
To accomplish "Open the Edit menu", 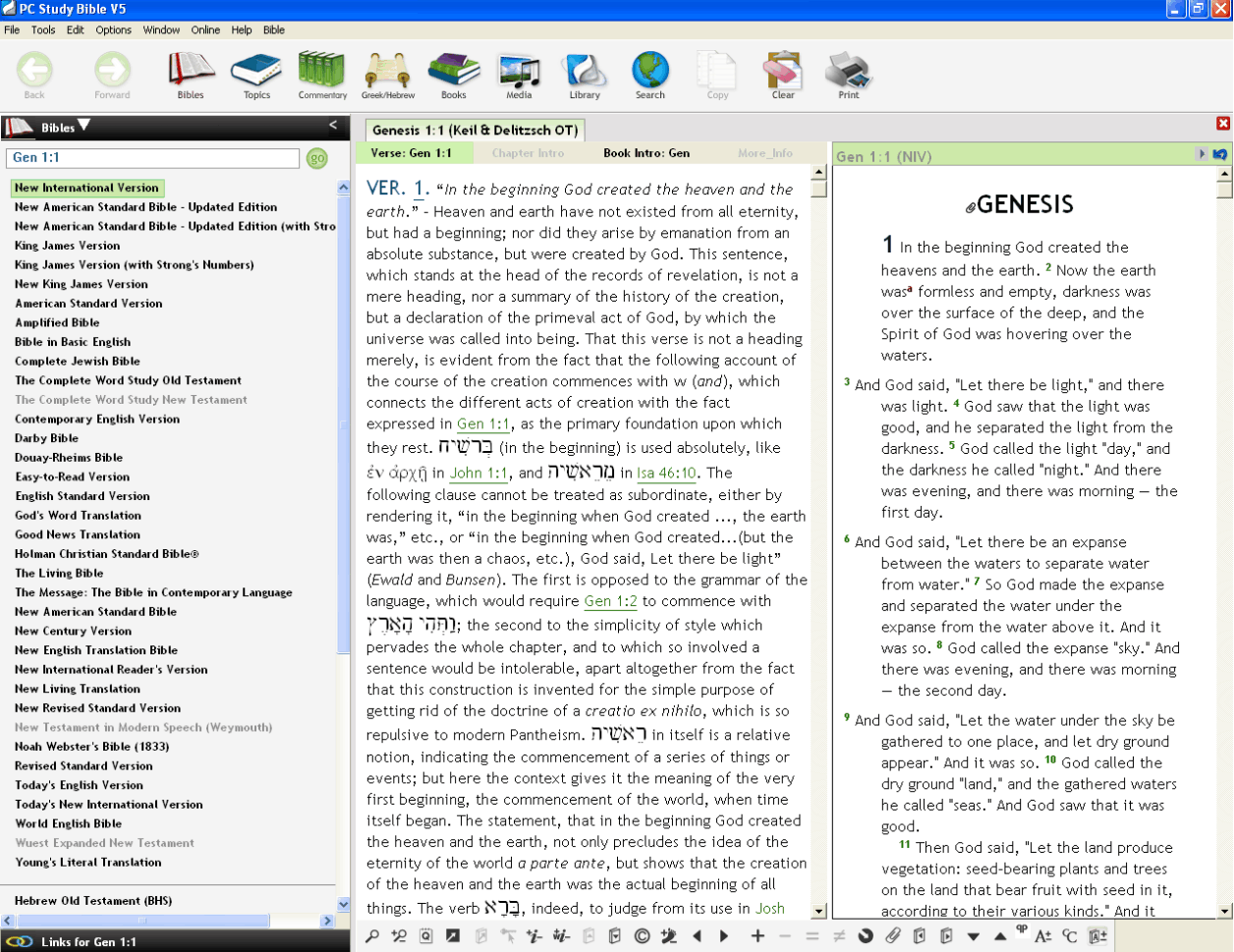I will (76, 29).
